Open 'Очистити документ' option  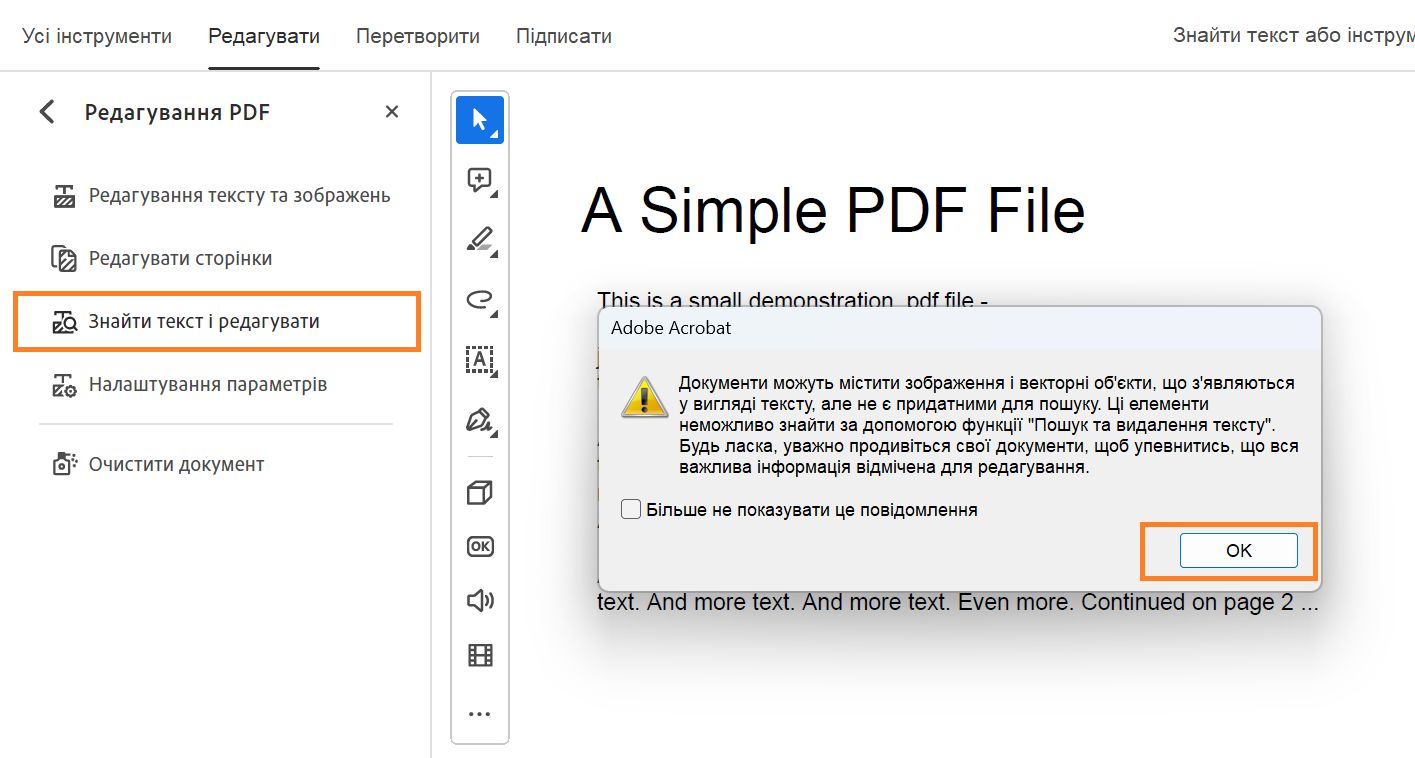click(x=175, y=463)
